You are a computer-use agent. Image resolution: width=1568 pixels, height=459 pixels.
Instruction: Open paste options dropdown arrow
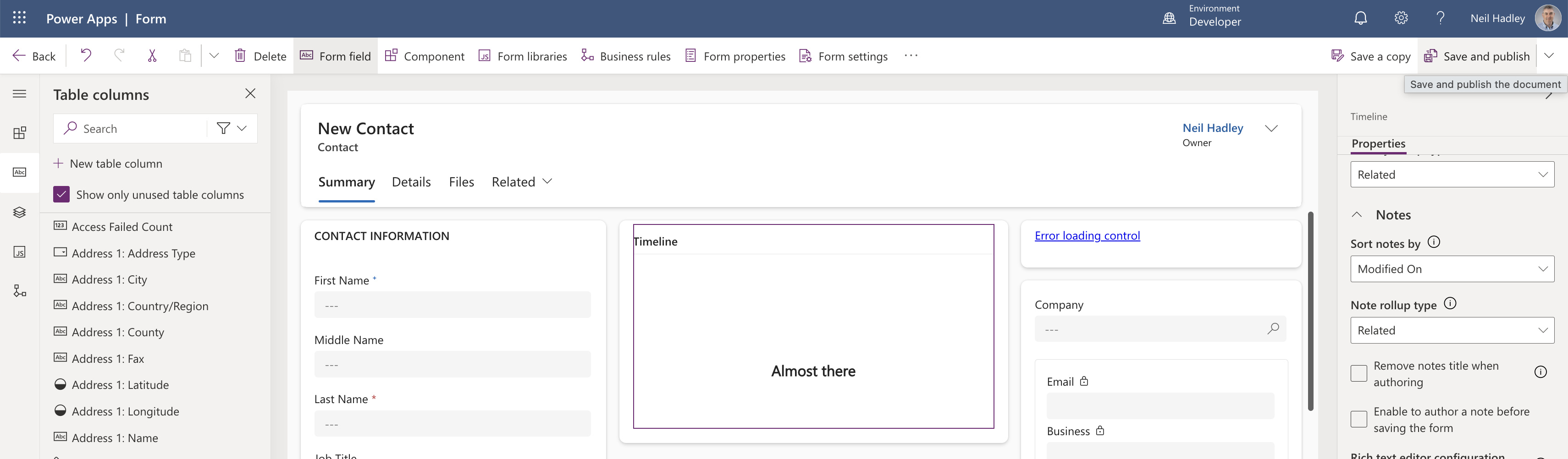click(214, 56)
